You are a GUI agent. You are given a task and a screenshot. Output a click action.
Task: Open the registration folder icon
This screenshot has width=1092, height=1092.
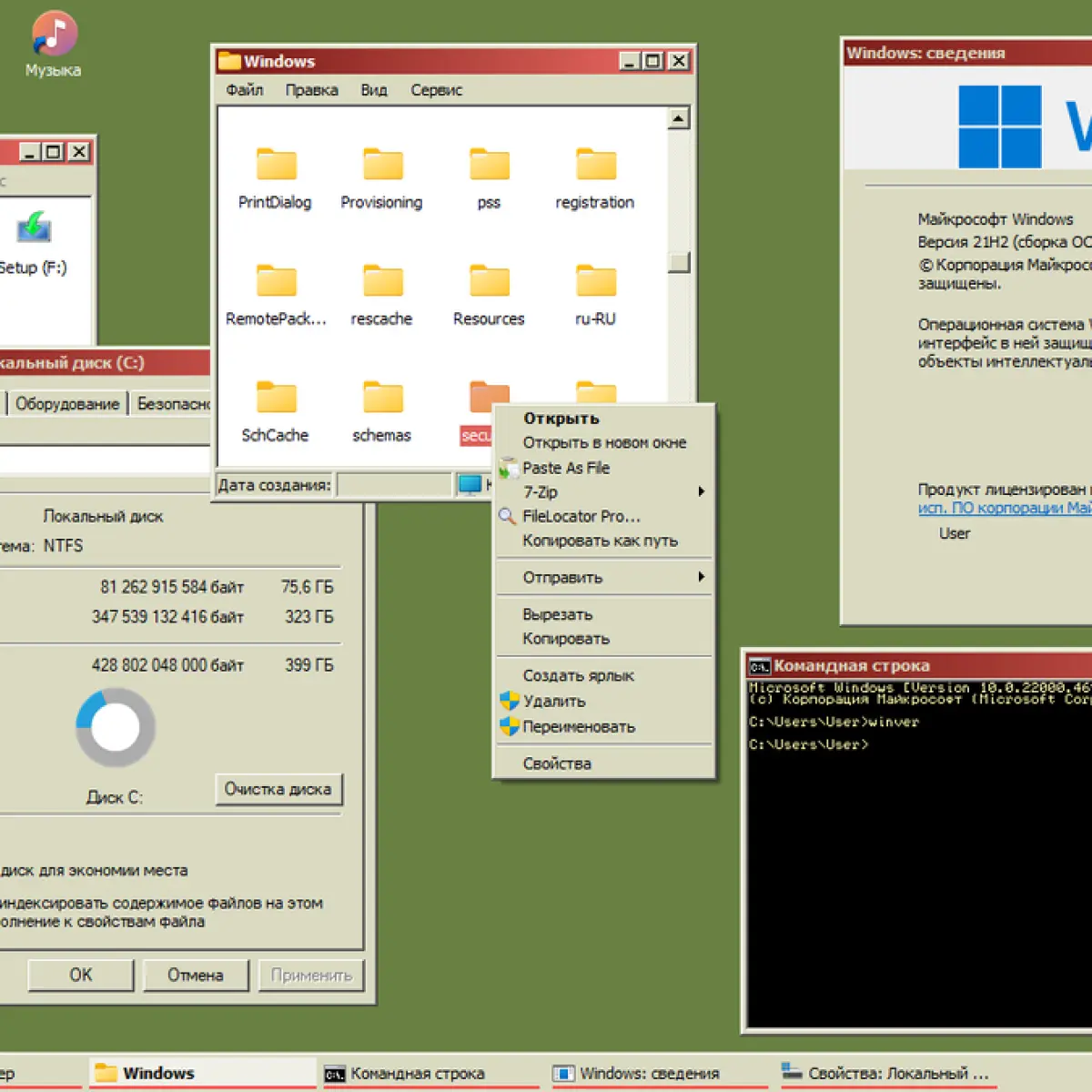pos(596,165)
